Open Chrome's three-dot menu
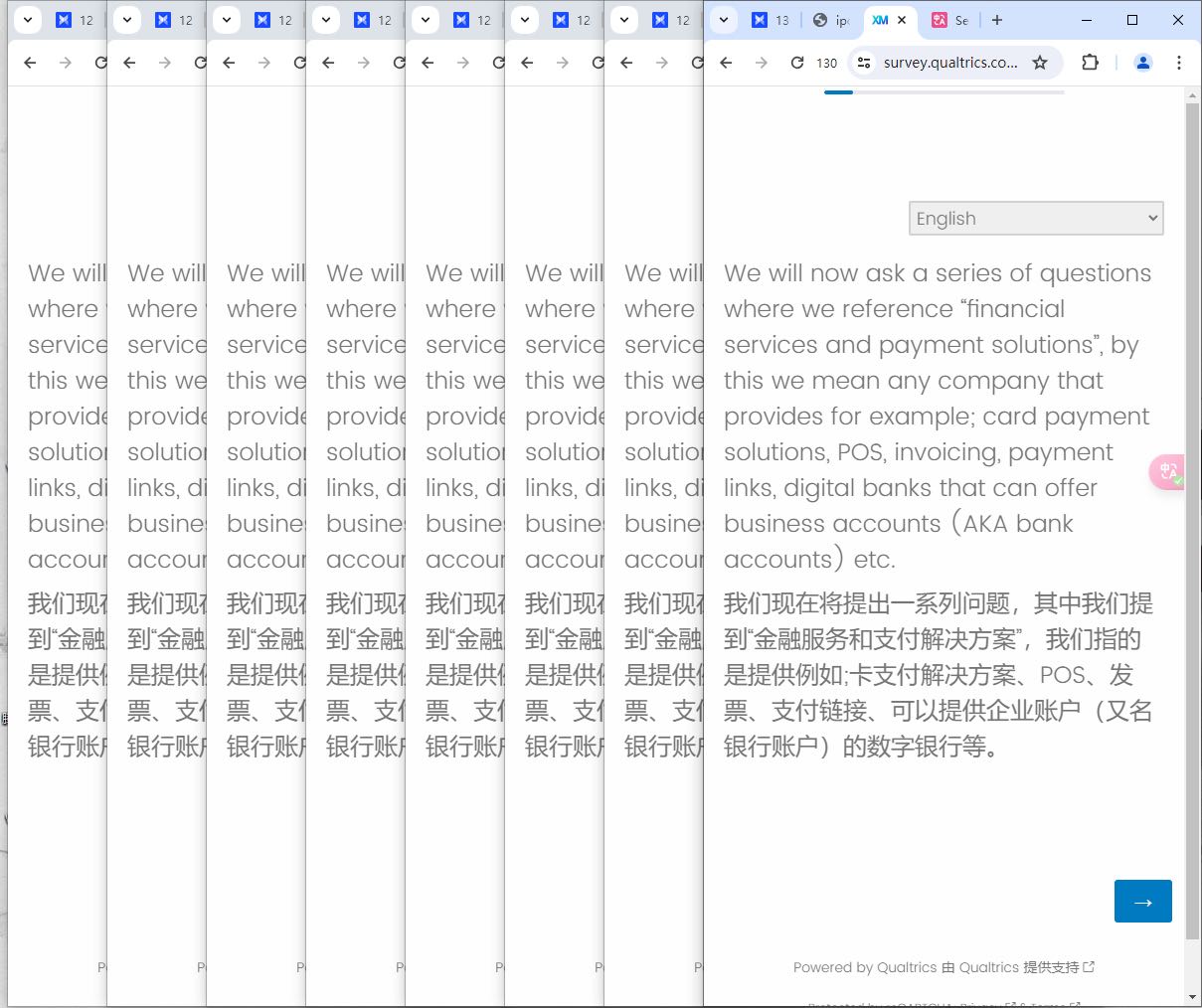The image size is (1202, 1008). pos(1179,63)
